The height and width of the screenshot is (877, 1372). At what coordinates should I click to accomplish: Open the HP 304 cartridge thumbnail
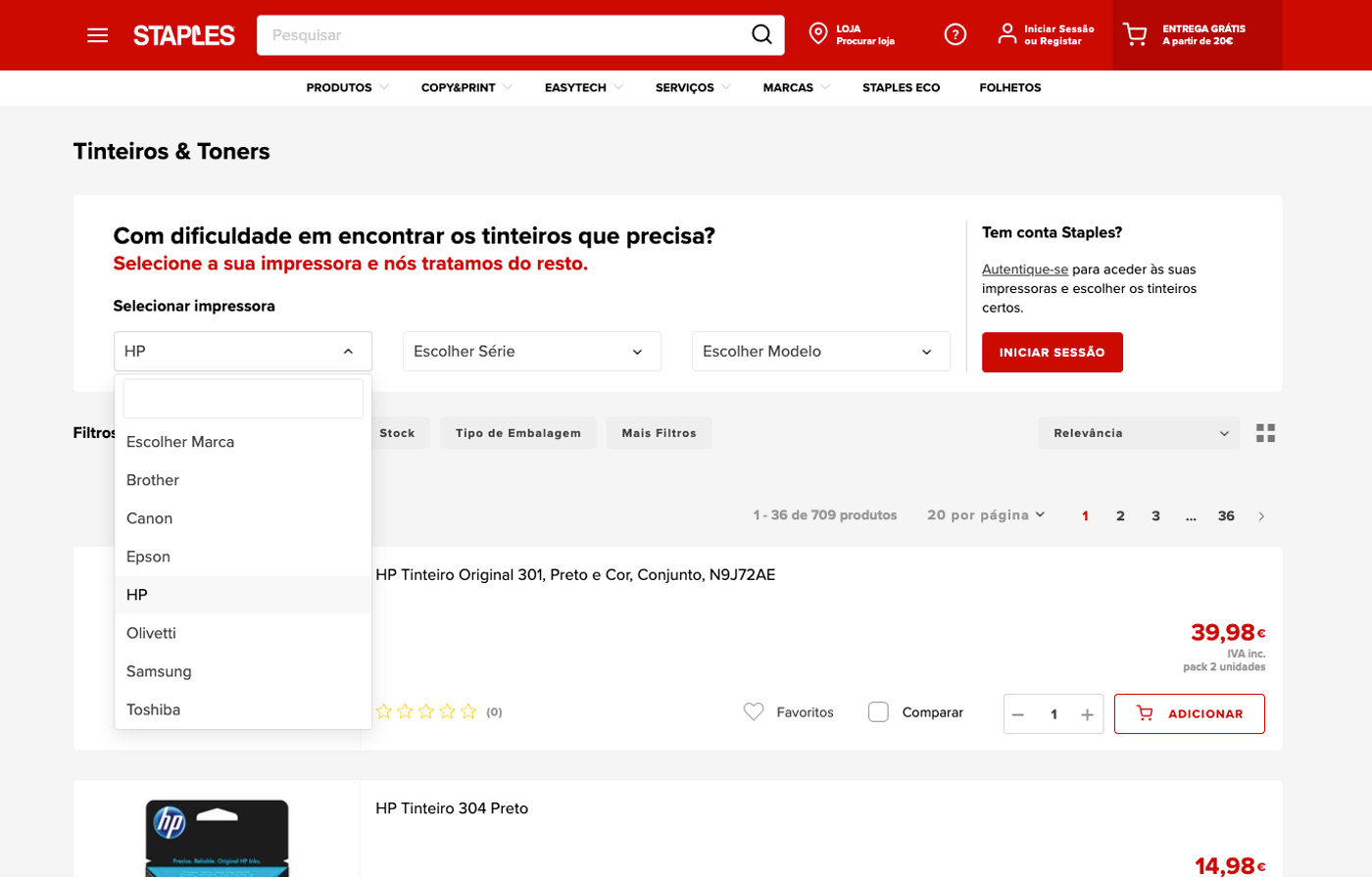(217, 838)
